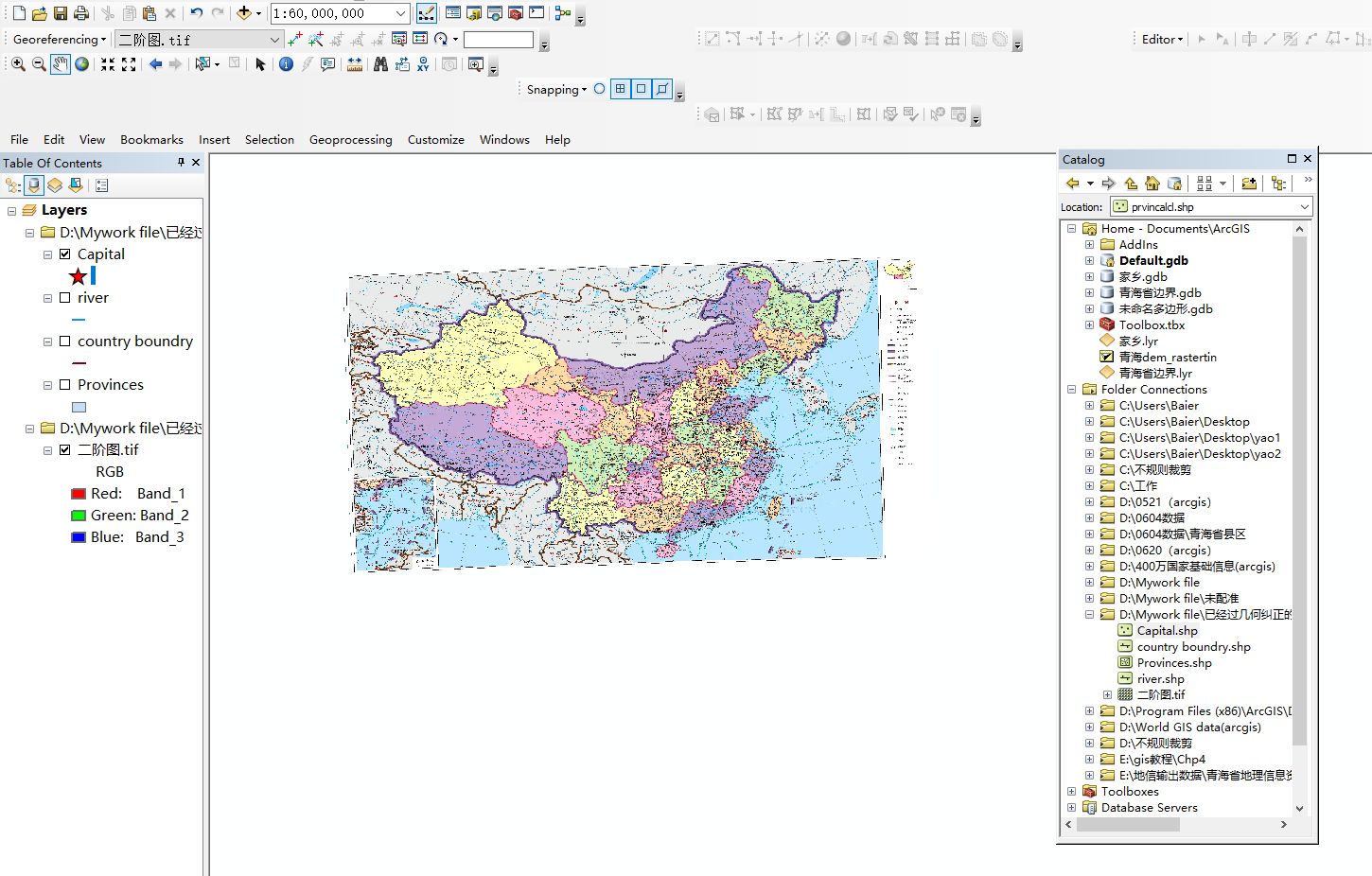Click the Snapping menu button
Screen dimensions: 1372x876
click(x=556, y=90)
